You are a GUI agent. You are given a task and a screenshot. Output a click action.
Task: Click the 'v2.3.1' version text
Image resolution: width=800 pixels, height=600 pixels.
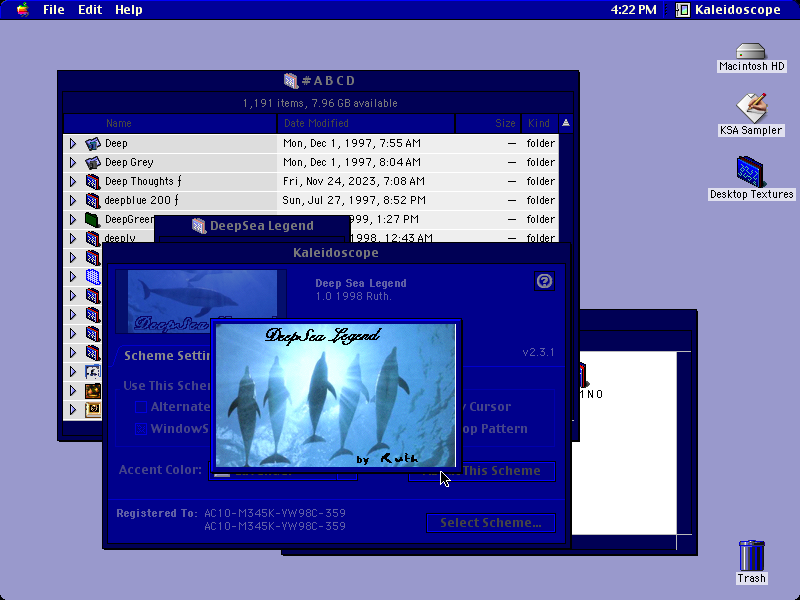[x=538, y=352]
